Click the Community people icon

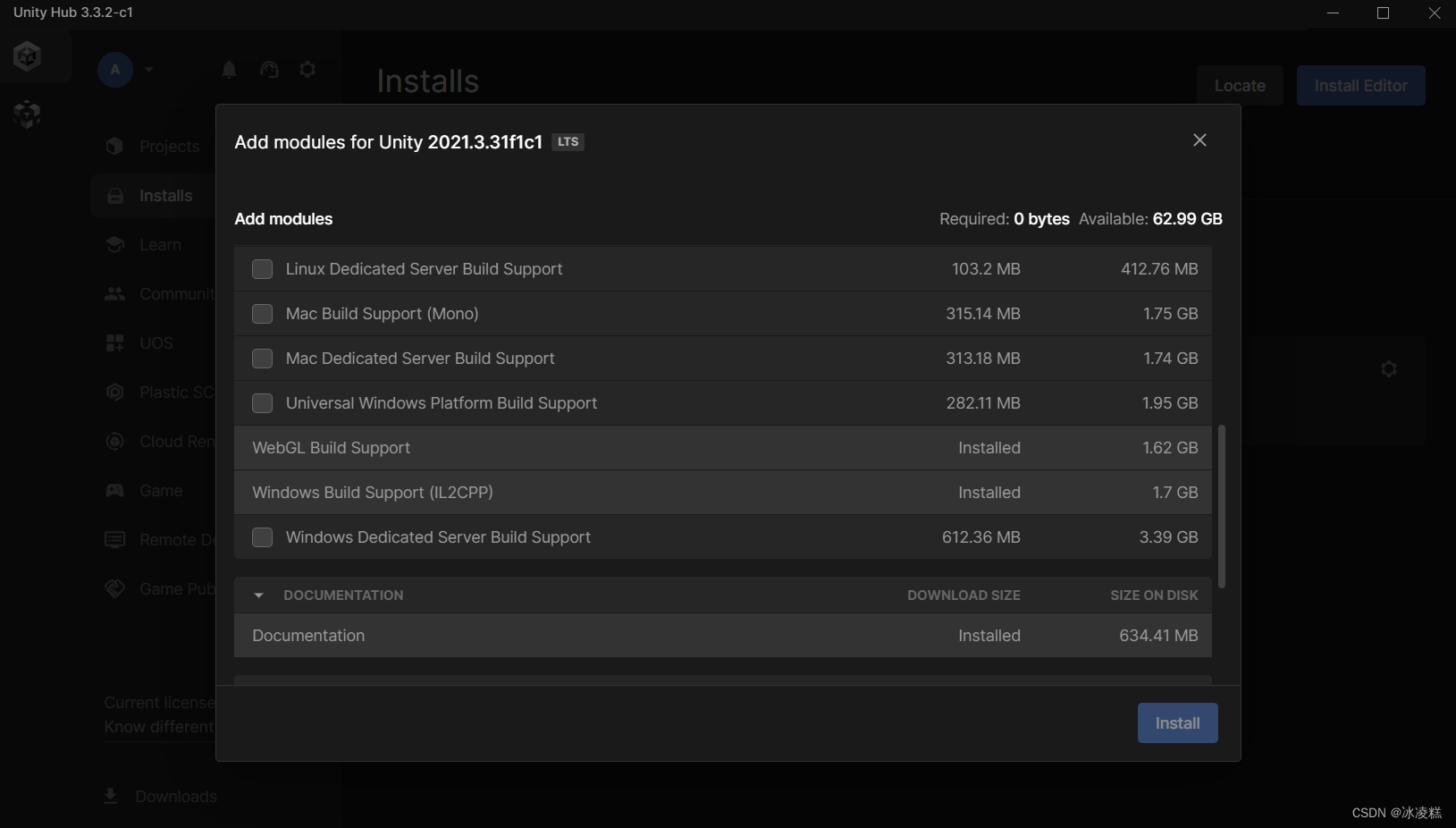click(x=114, y=294)
